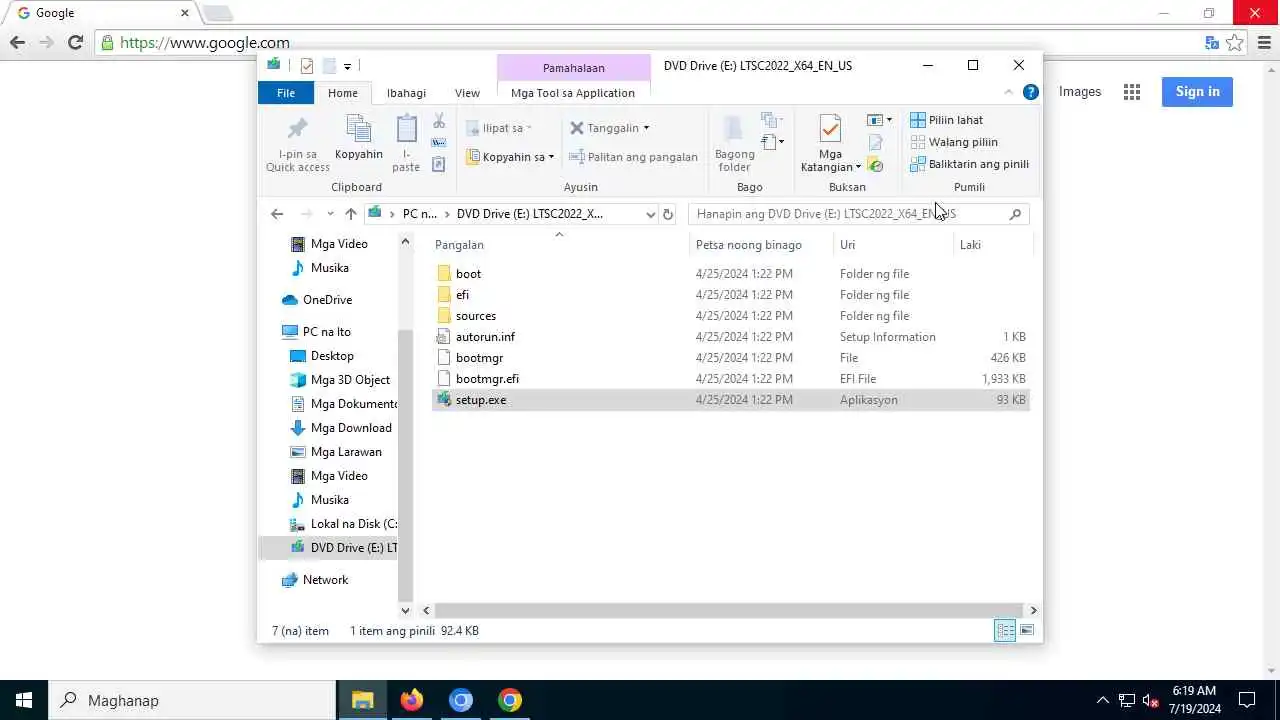
Task: Click the I-paste clipboard icon
Action: 406,129
